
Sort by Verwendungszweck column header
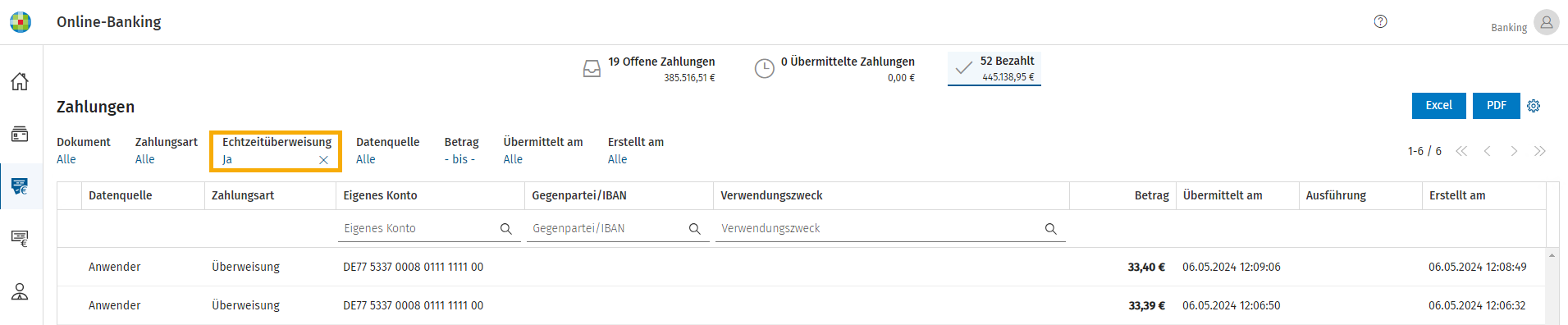891,196
